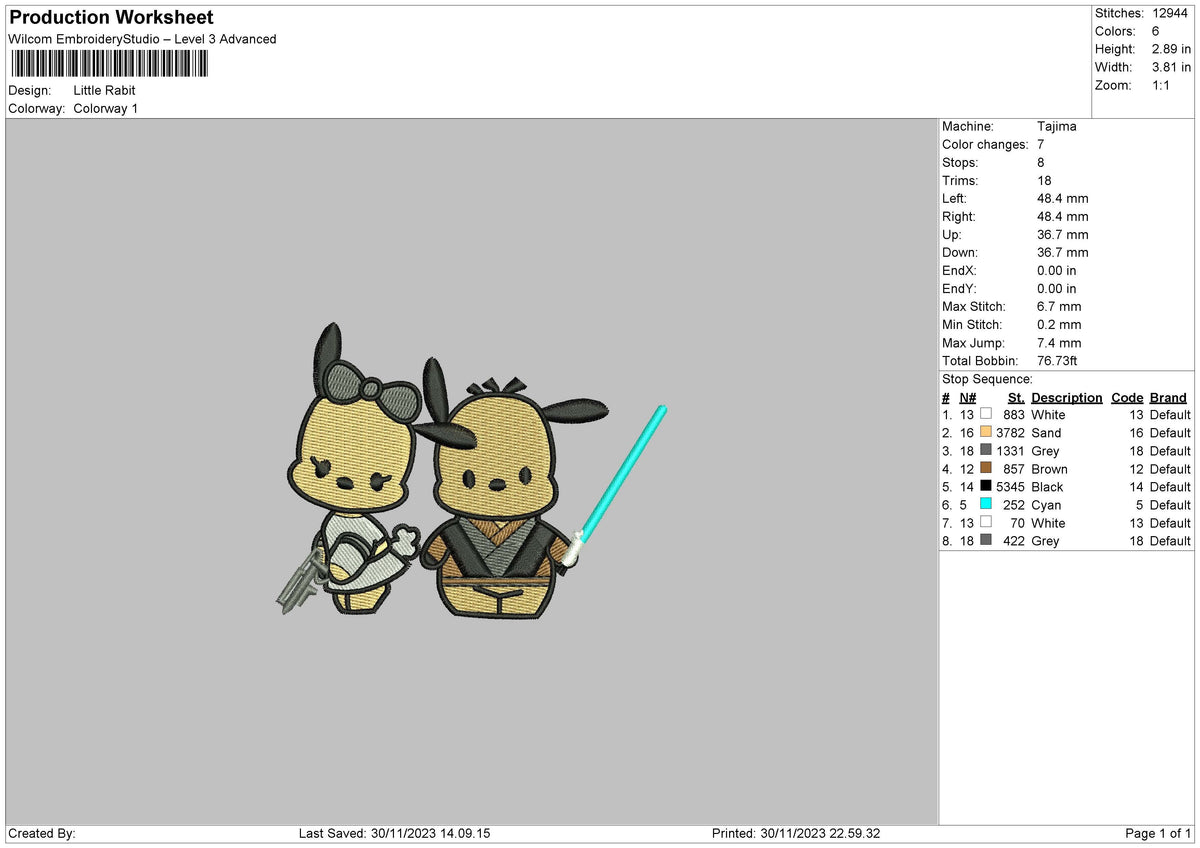Click the 'Sand' description in stop 2
This screenshot has height=848, width=1200.
pyautogui.click(x=1046, y=432)
